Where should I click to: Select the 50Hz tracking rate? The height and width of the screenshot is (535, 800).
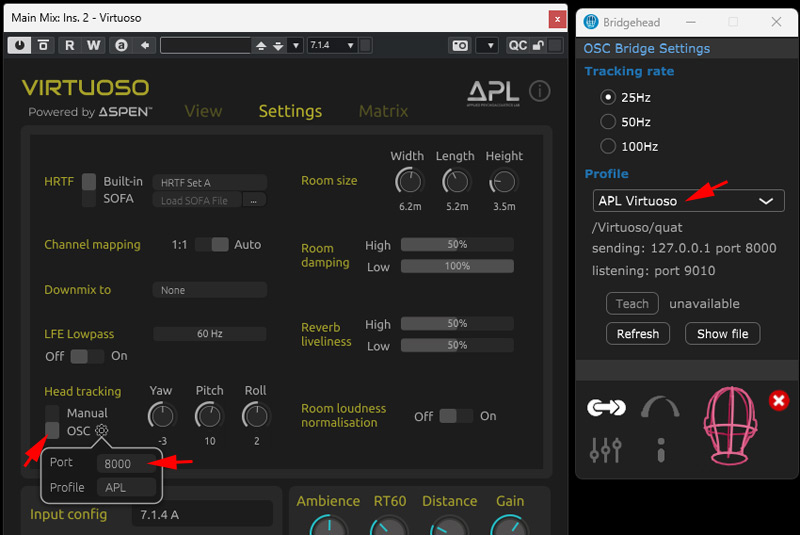click(x=607, y=122)
